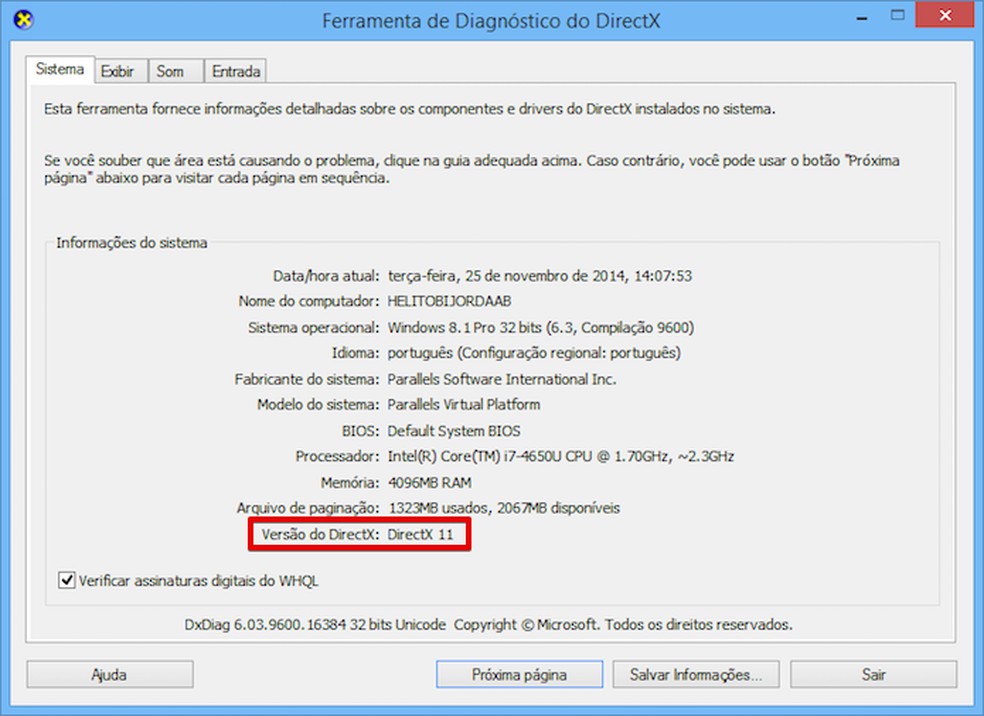Click the active Sistema tab
The image size is (984, 716).
click(60, 69)
